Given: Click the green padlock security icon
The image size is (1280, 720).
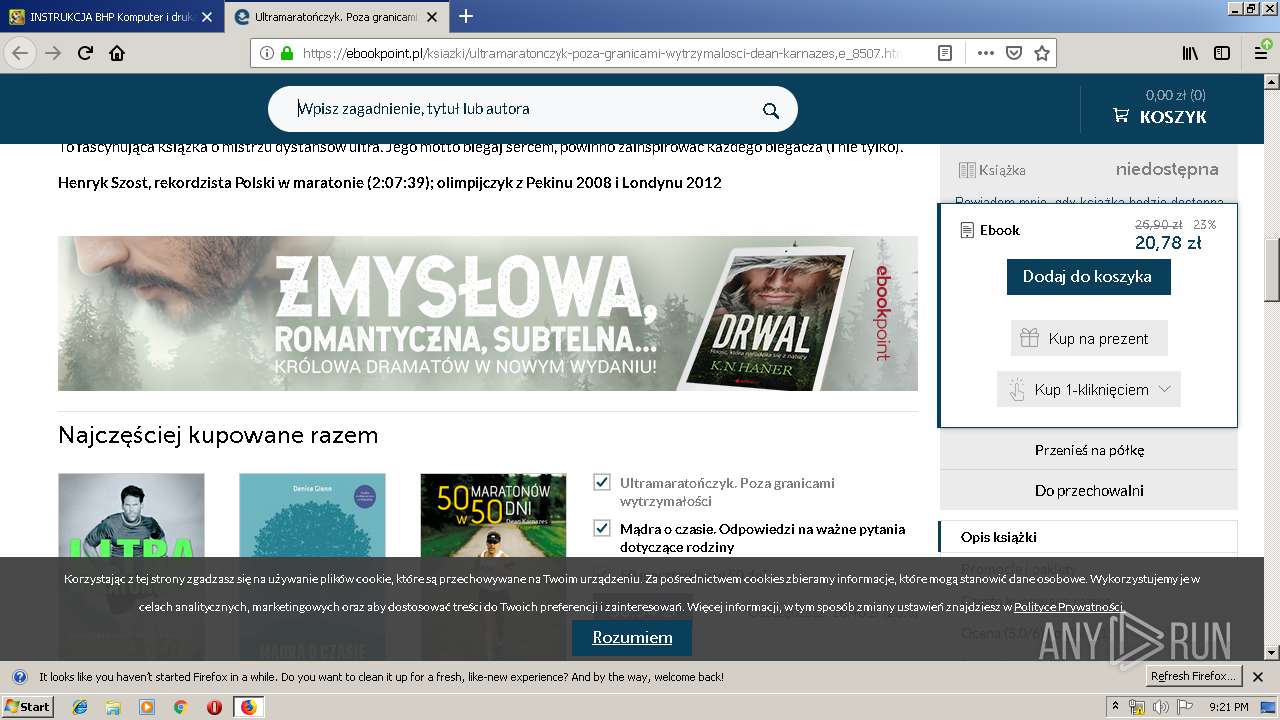Looking at the screenshot, I should click(287, 53).
